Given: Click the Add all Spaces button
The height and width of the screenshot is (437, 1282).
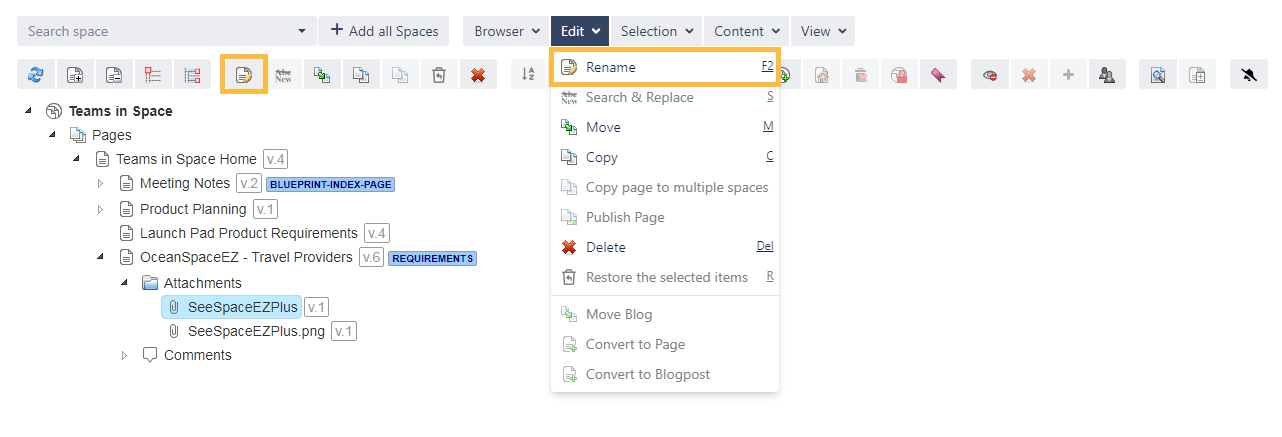Looking at the screenshot, I should 384,31.
